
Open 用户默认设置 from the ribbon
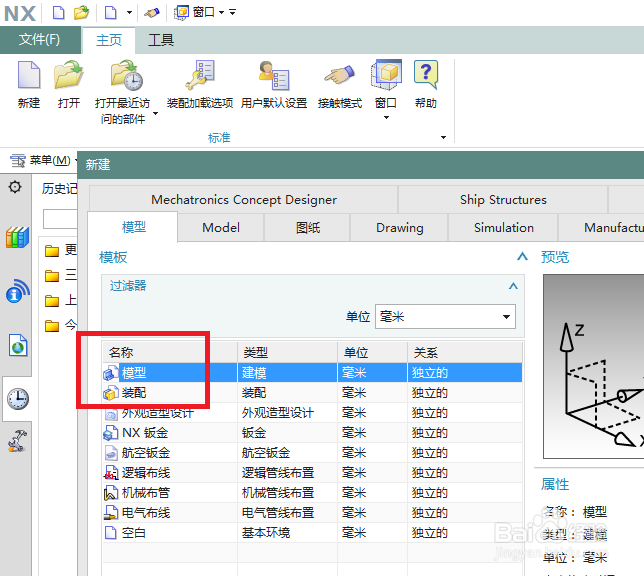(274, 85)
